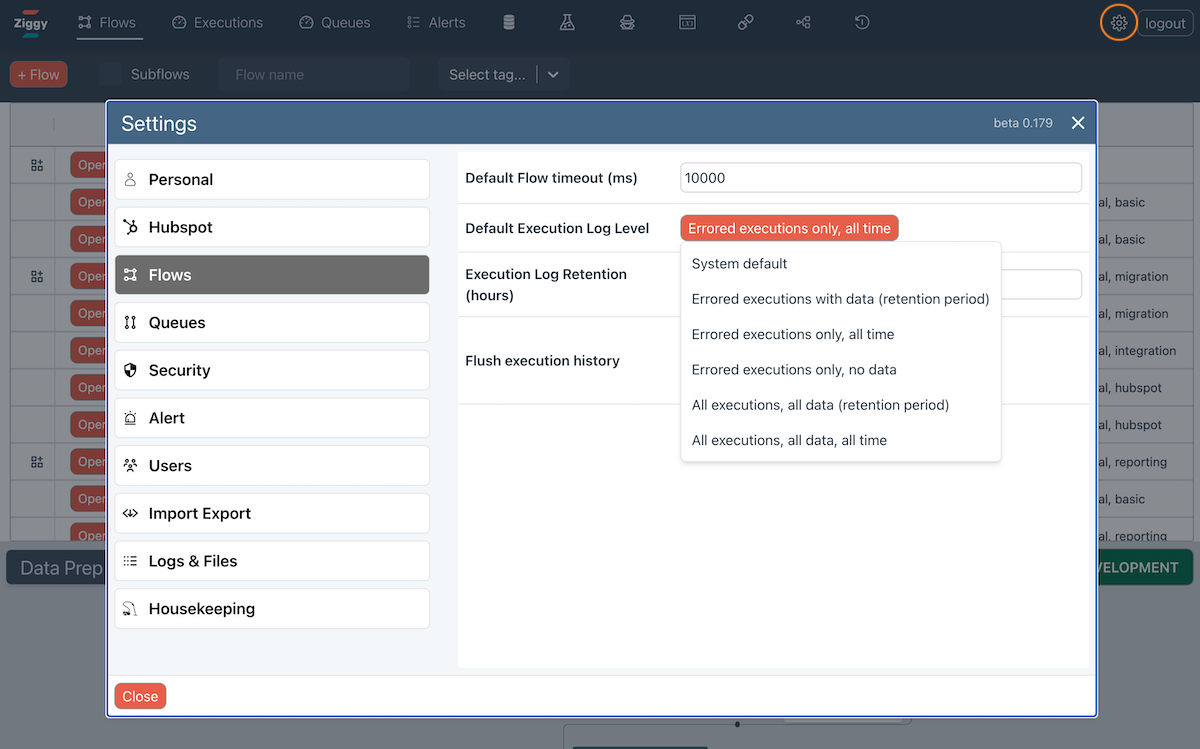Expand the Select tag dropdown

(x=553, y=74)
